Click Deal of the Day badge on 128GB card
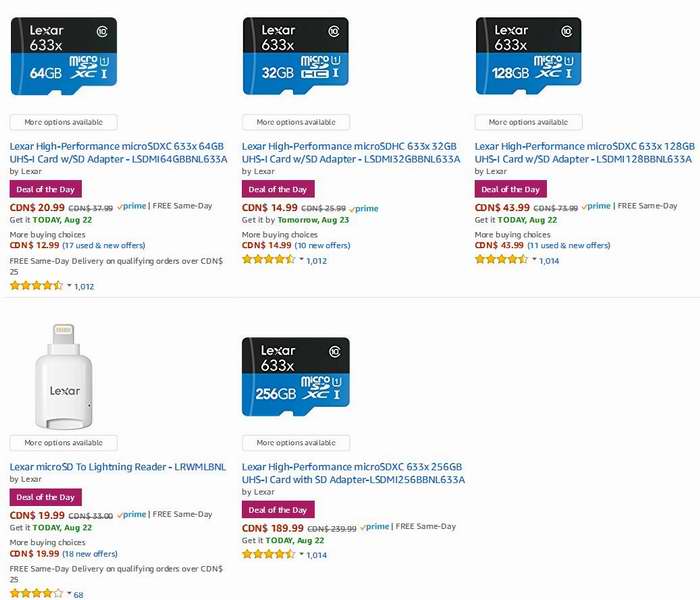Viewport: 700px width, 600px height. (x=511, y=189)
